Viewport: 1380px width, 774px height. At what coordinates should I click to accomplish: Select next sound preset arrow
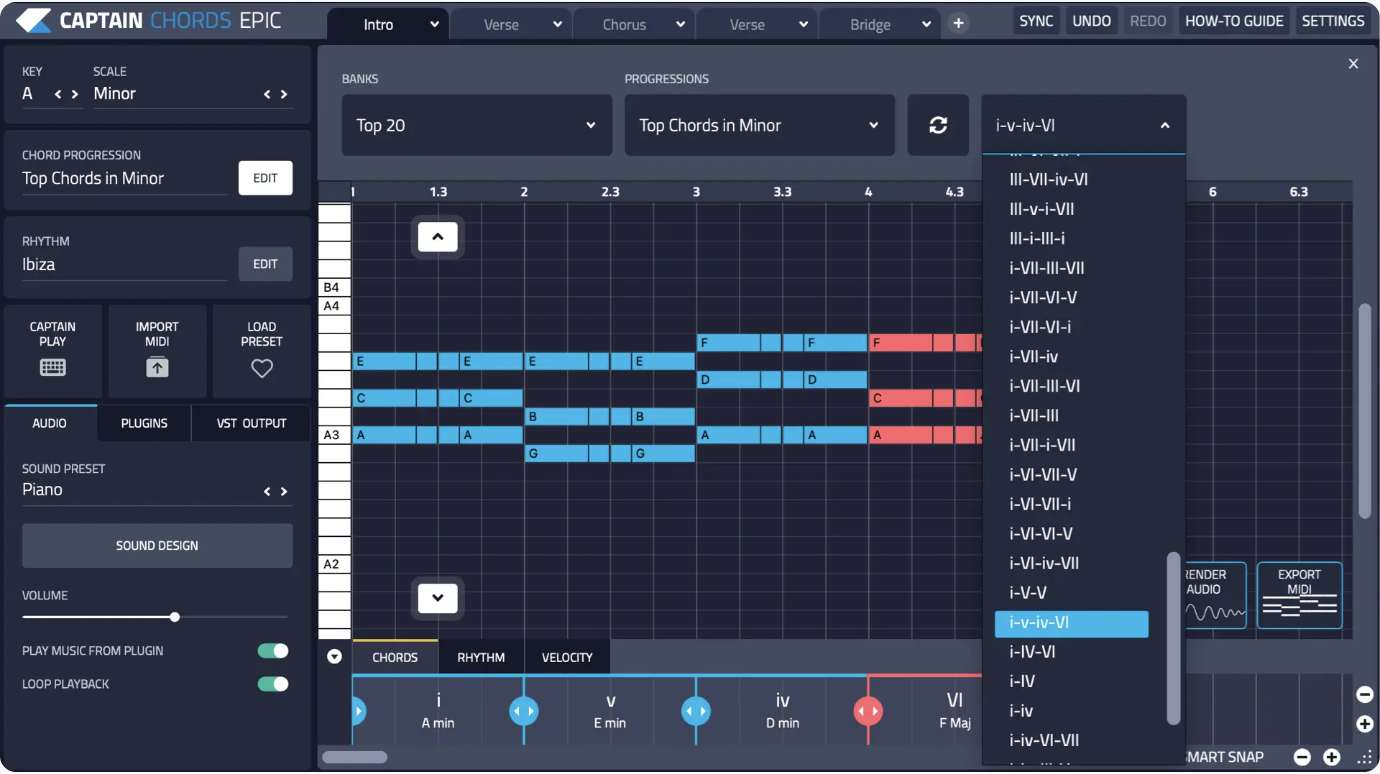[284, 491]
